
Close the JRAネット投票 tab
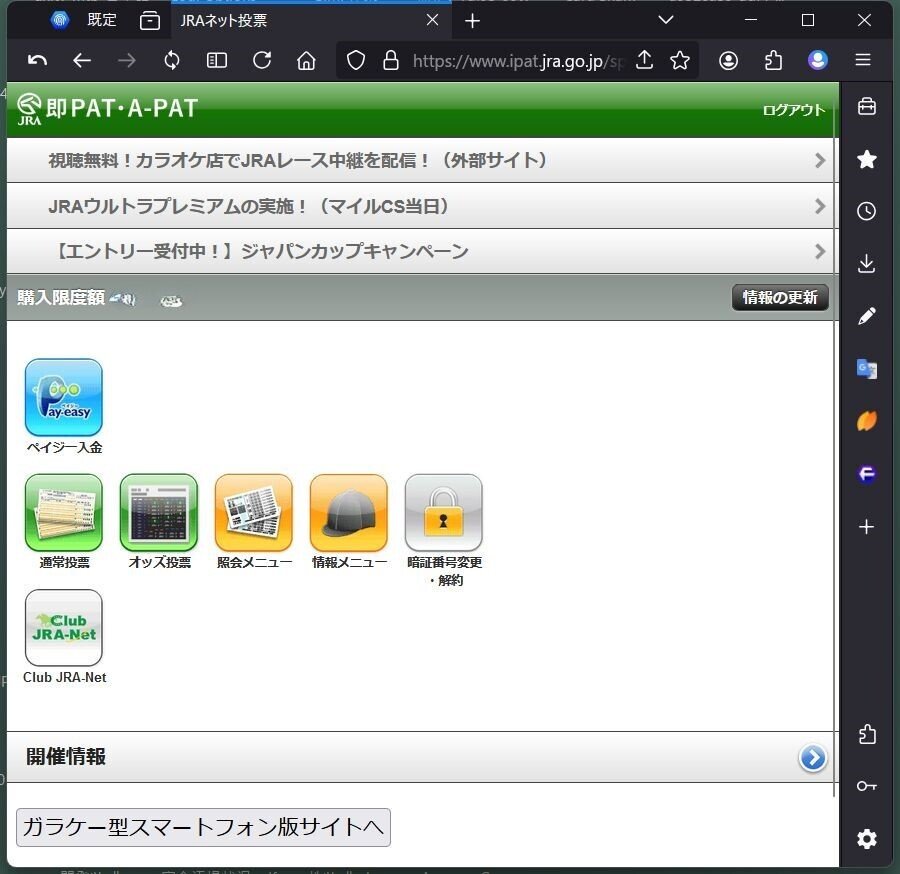(x=433, y=20)
